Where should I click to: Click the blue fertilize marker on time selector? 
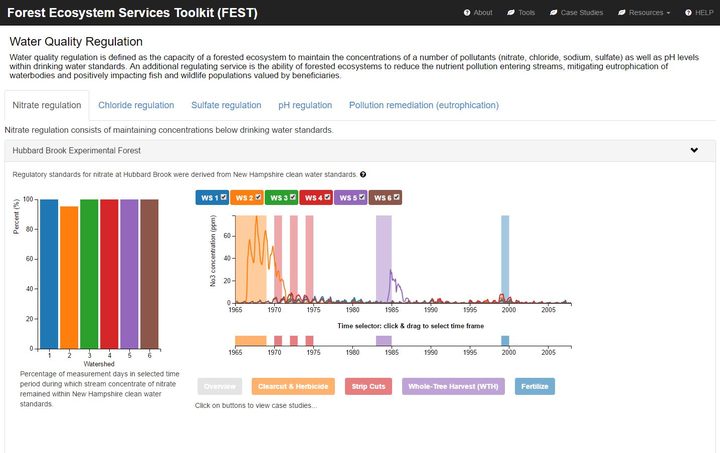pos(505,341)
